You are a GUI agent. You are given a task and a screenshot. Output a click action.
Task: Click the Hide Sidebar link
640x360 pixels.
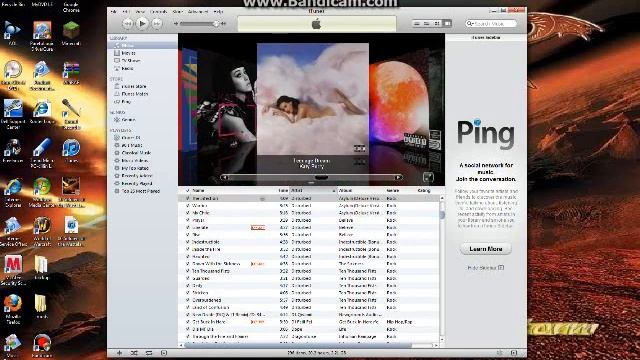[485, 268]
